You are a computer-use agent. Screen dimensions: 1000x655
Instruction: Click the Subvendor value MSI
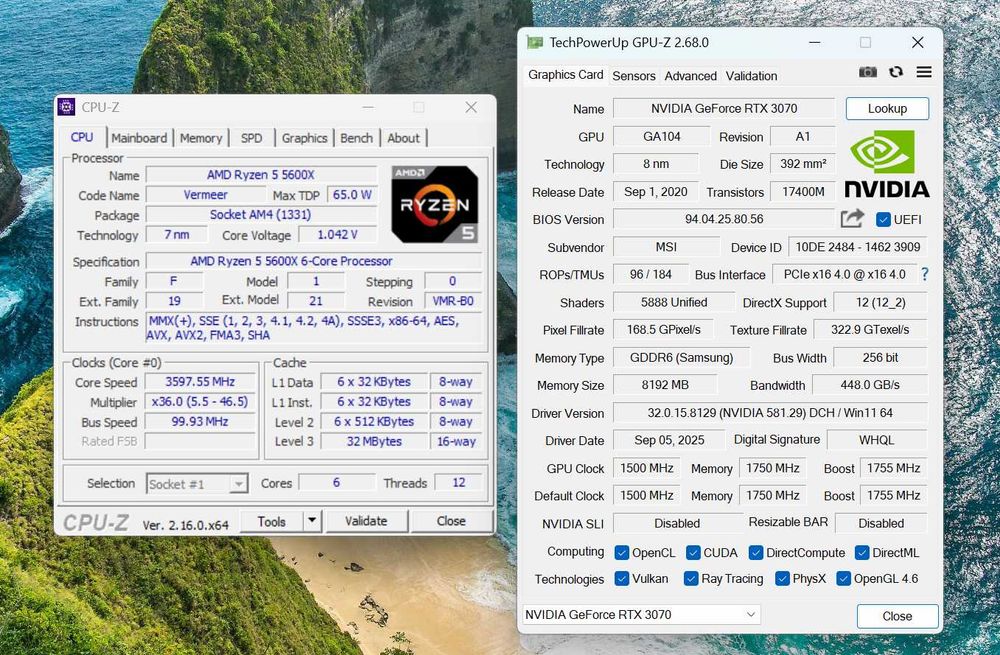click(666, 247)
